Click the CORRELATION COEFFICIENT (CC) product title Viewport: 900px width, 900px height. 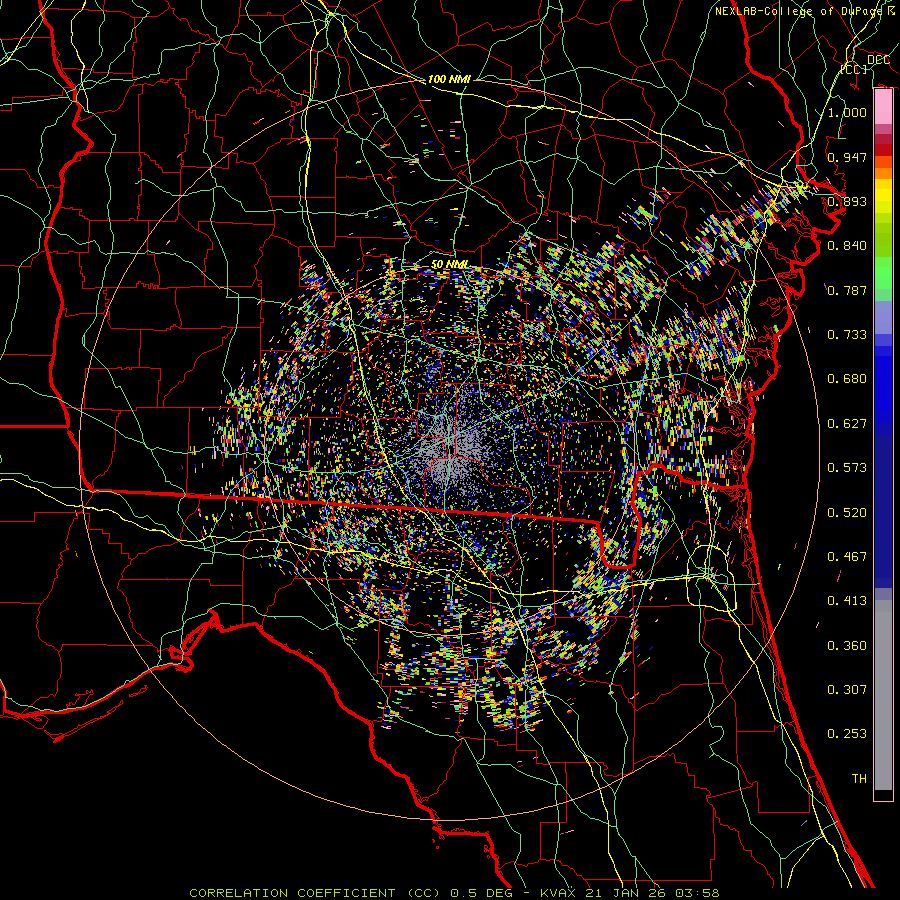tap(315, 893)
